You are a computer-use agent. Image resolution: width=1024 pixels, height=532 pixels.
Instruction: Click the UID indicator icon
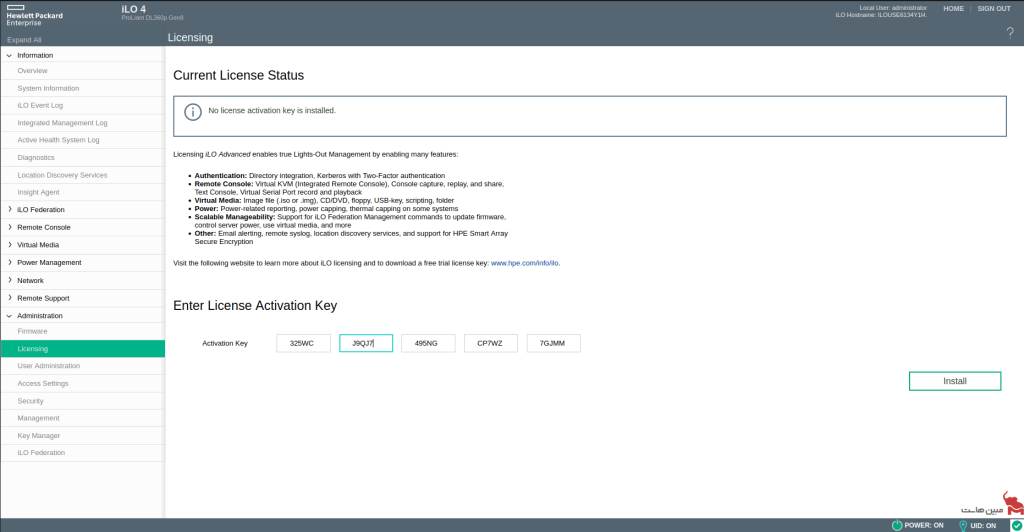point(963,525)
